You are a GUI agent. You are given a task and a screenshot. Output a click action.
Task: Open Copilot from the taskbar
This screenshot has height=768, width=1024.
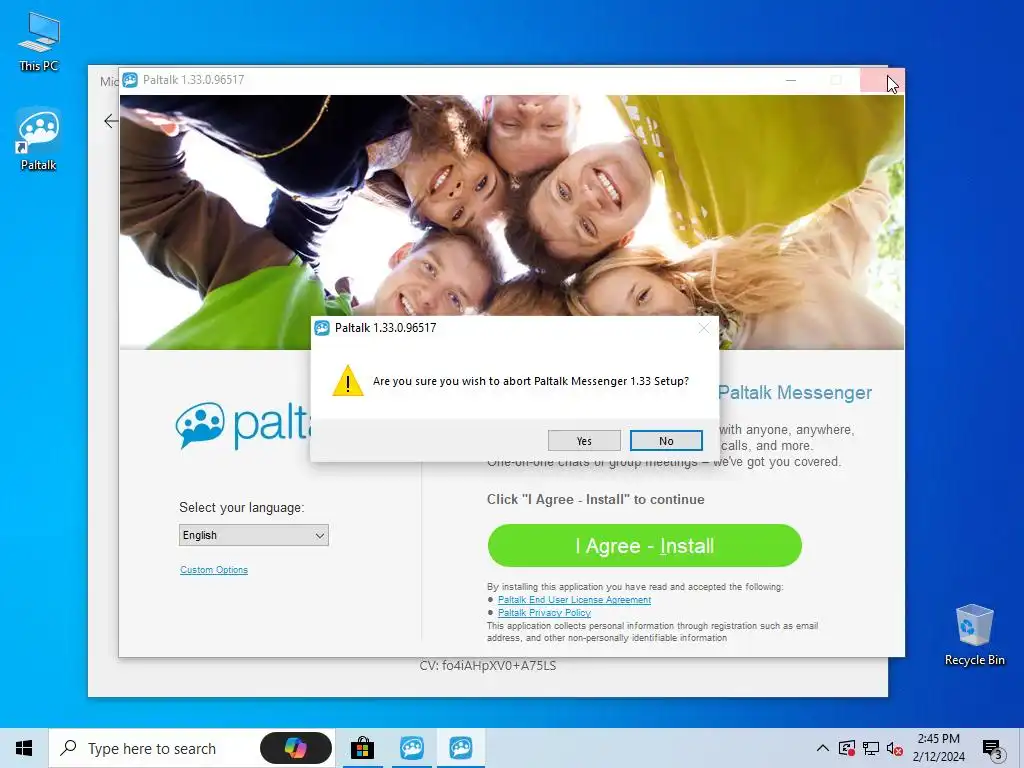(x=296, y=748)
